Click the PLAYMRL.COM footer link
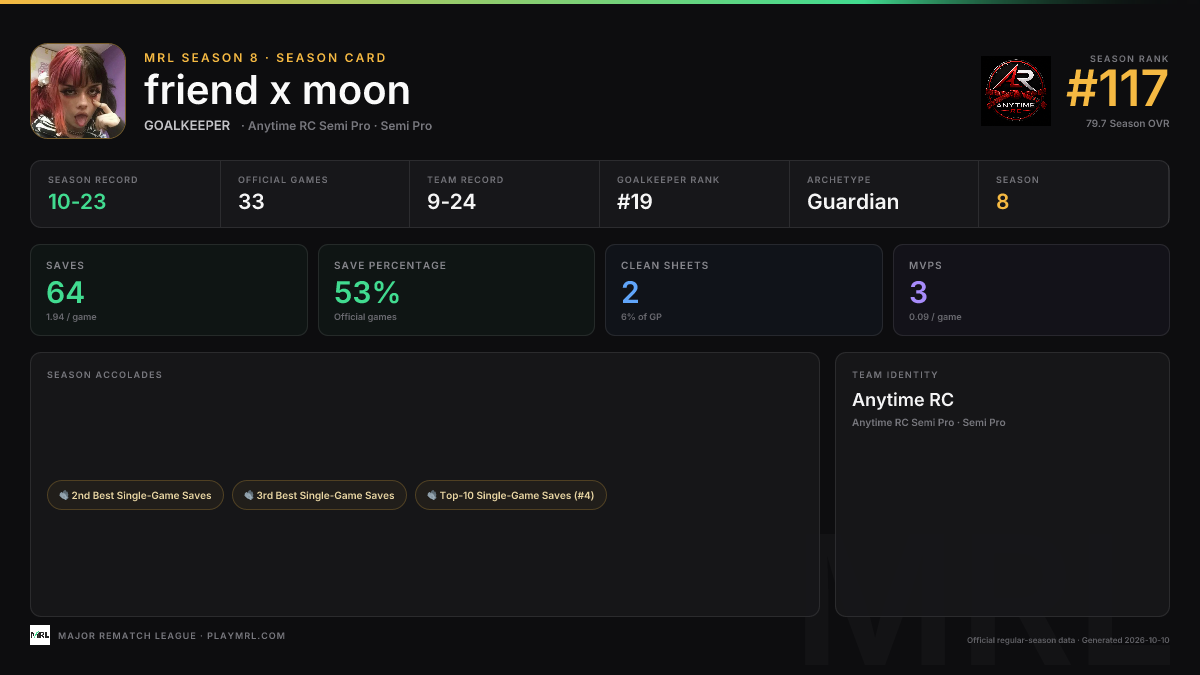This screenshot has height=675, width=1200. [x=246, y=636]
